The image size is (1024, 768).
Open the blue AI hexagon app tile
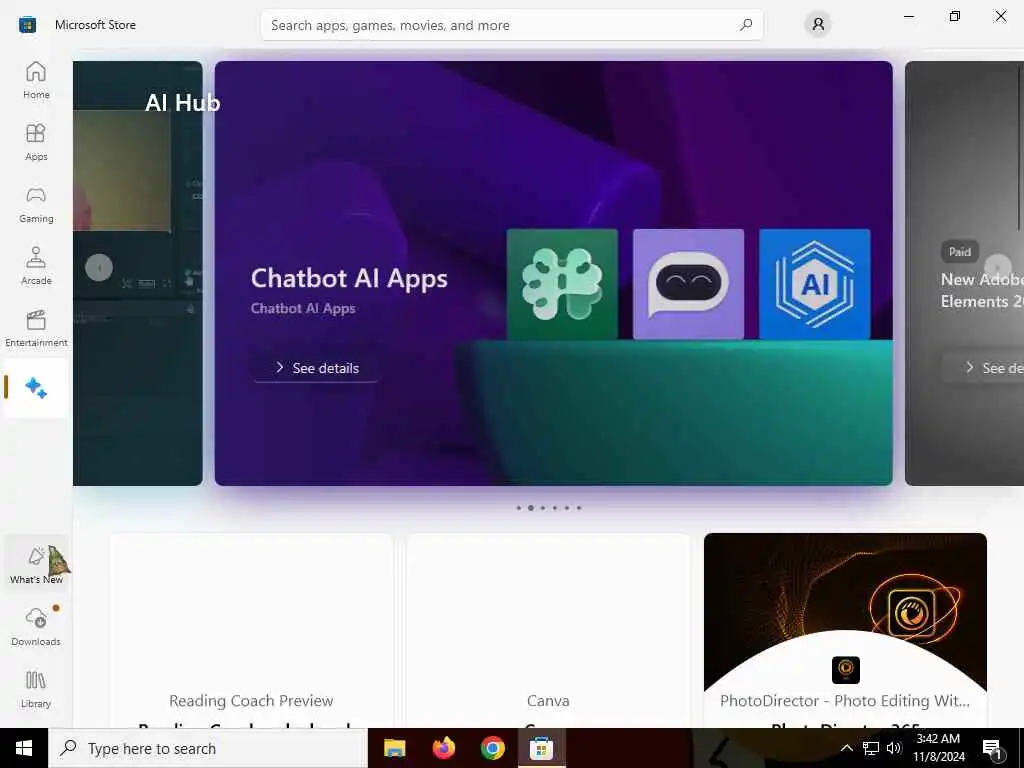coord(814,284)
